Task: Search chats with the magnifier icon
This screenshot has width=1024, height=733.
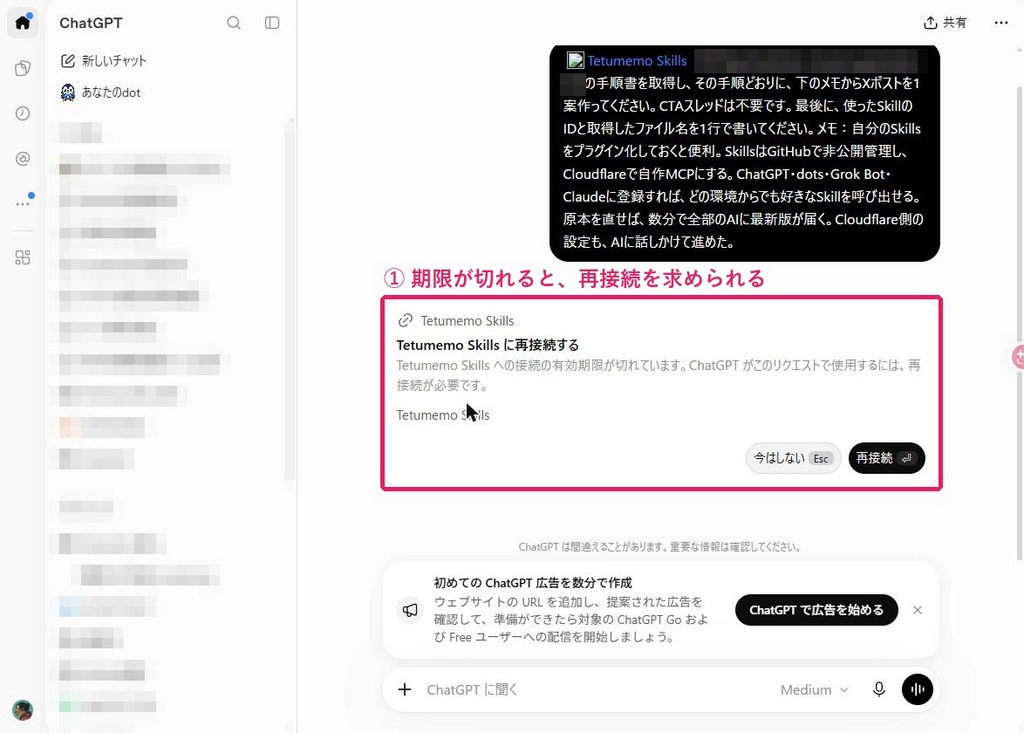Action: [x=234, y=23]
